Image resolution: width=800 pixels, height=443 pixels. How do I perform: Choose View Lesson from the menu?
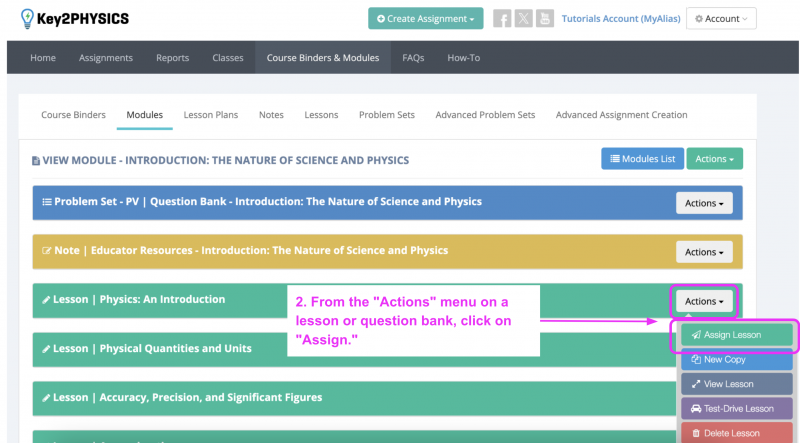tap(738, 384)
